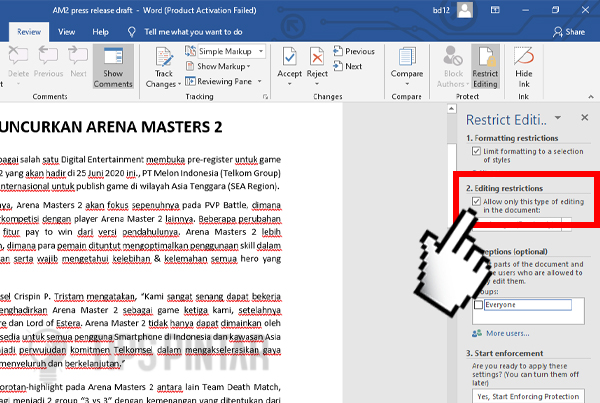600x403 pixels.
Task: Click the Delete comment icon
Action: [18, 55]
